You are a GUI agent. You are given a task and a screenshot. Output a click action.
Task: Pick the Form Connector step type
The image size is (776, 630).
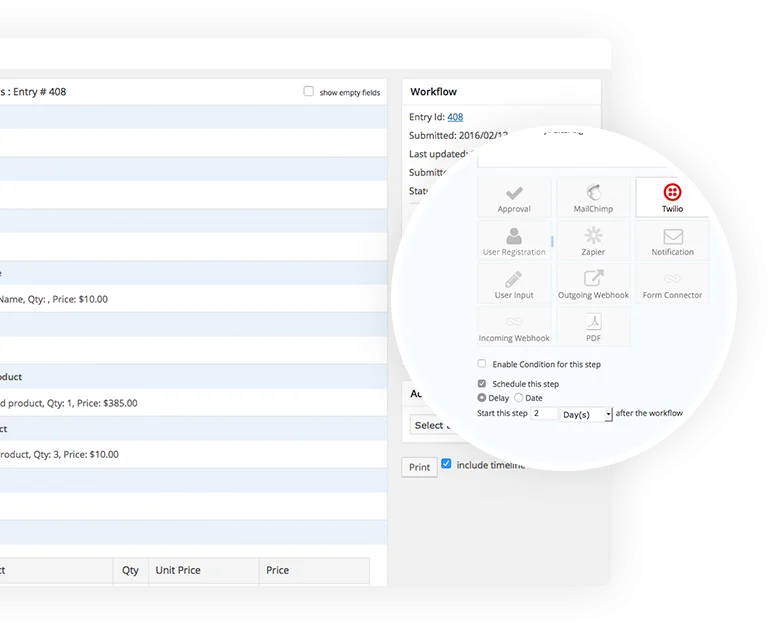672,284
